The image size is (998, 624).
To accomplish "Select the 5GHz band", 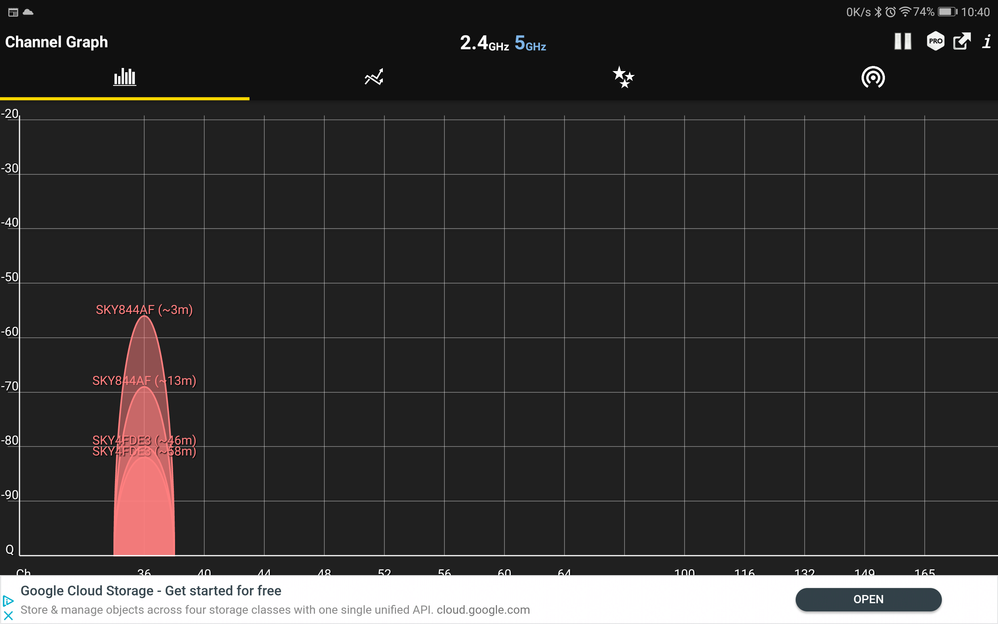I will coord(530,43).
